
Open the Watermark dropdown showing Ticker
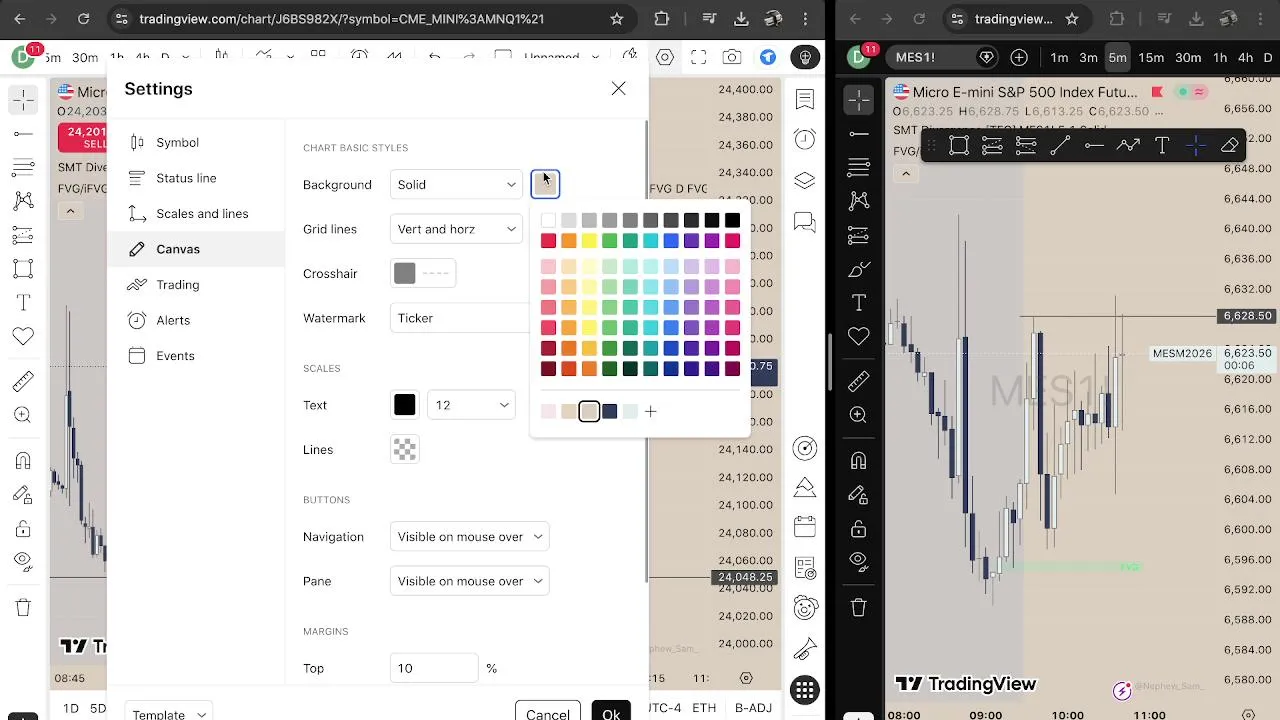460,318
